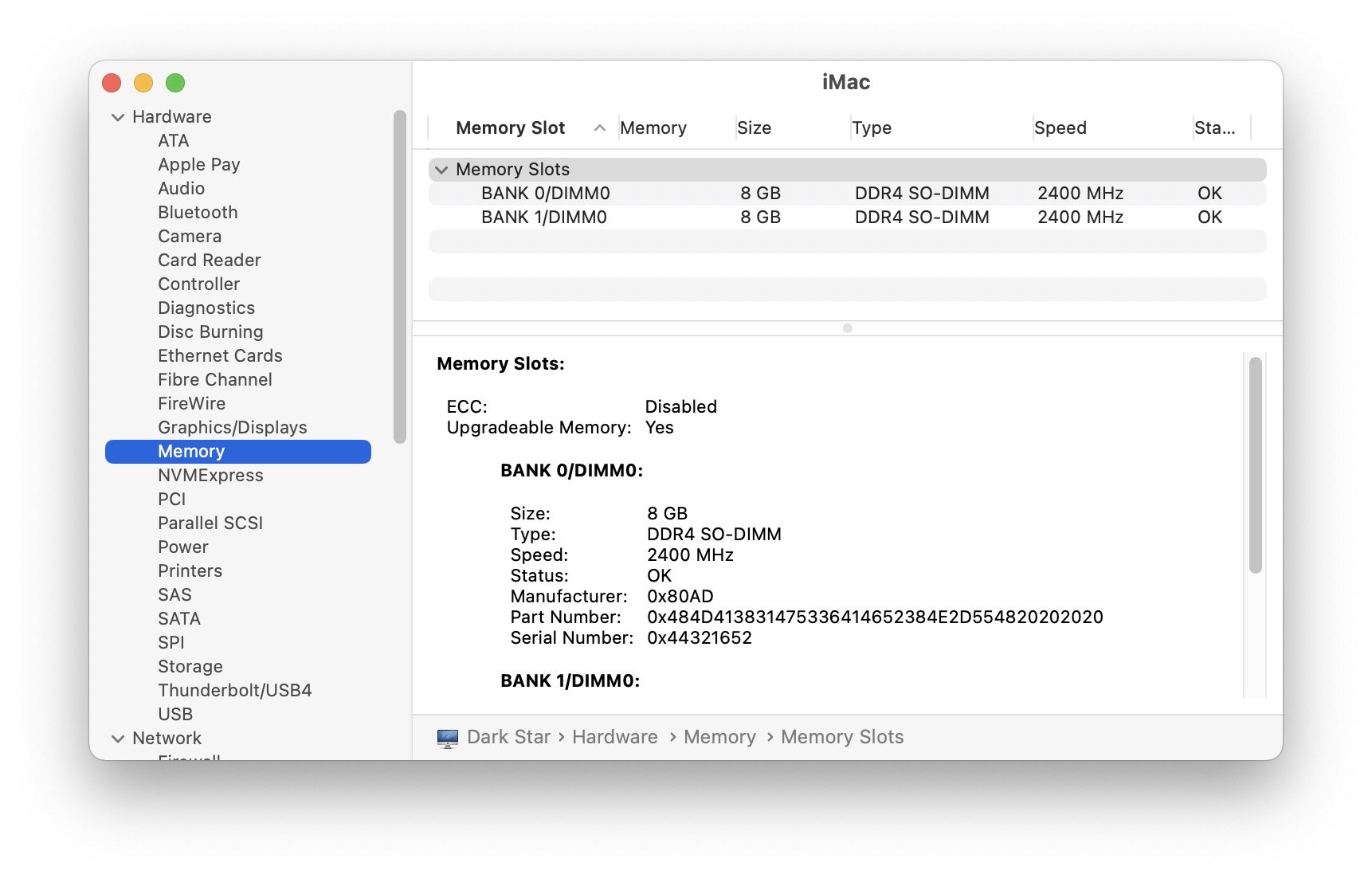This screenshot has width=1372, height=878.
Task: Open Power information in sidebar
Action: pos(183,547)
